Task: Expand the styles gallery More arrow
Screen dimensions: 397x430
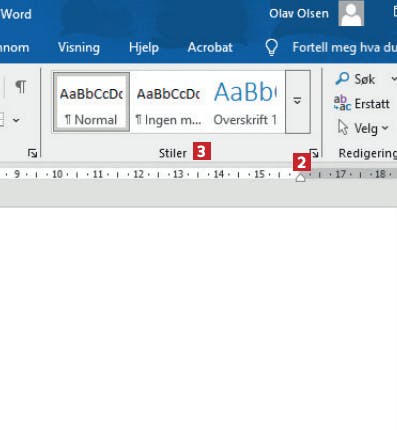Action: (298, 101)
